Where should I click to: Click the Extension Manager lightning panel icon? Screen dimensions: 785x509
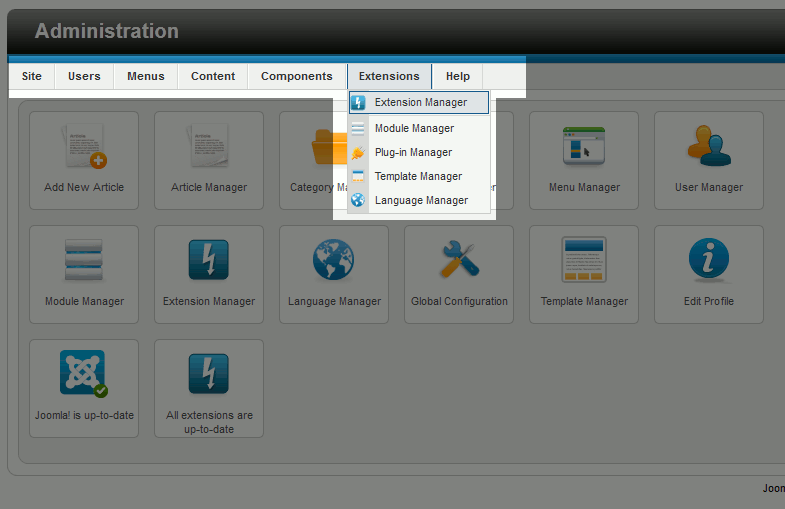point(209,260)
